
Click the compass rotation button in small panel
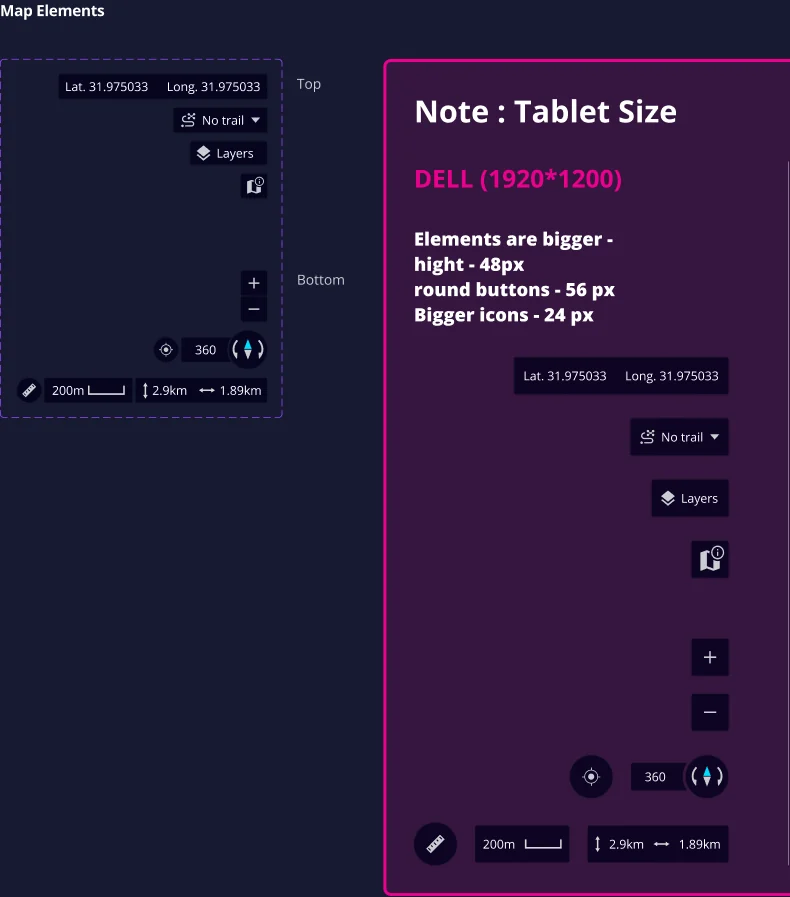point(248,349)
